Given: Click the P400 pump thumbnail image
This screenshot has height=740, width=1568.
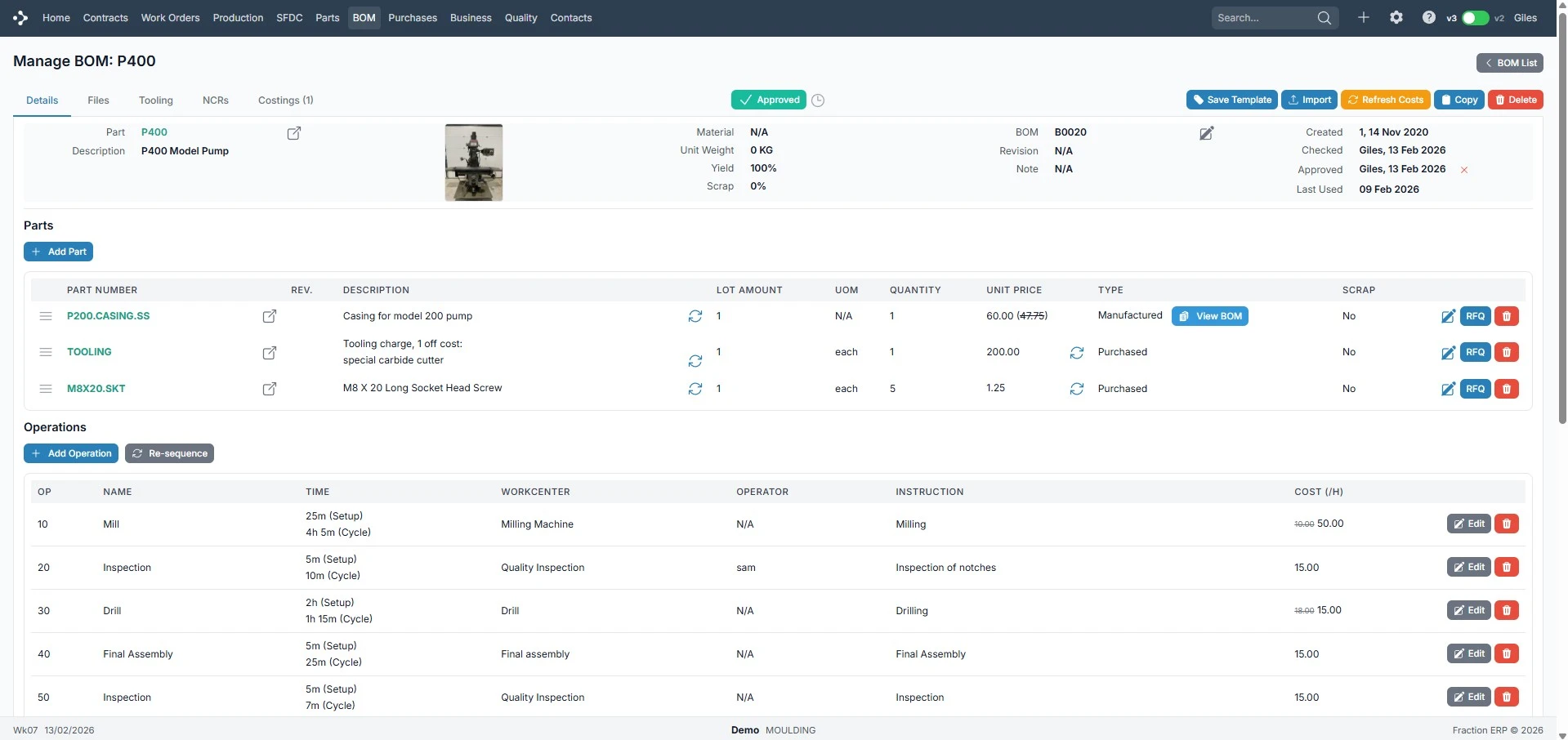Looking at the screenshot, I should point(473,163).
